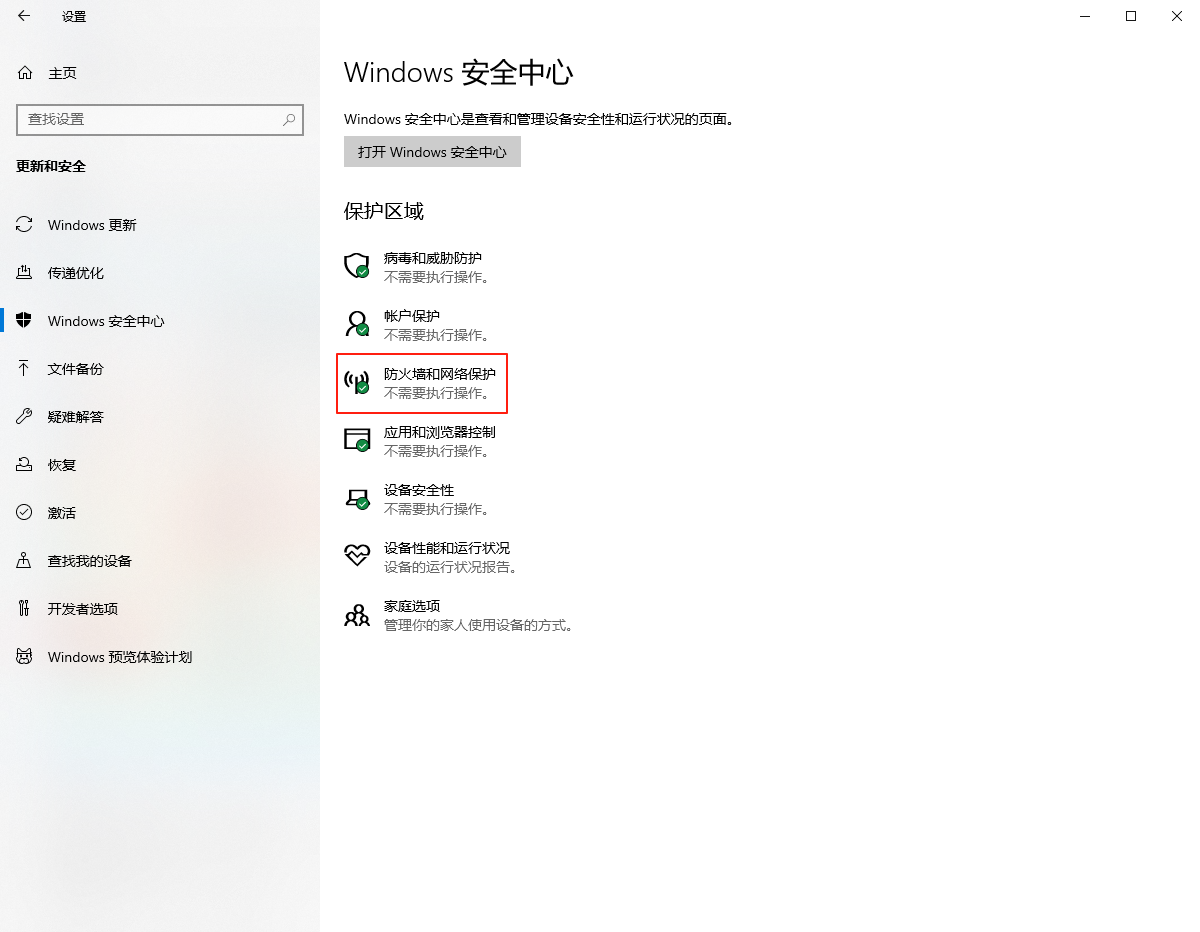The height and width of the screenshot is (932, 1200).
Task: Open 防火墙和网络保护 link
Action: (440, 374)
